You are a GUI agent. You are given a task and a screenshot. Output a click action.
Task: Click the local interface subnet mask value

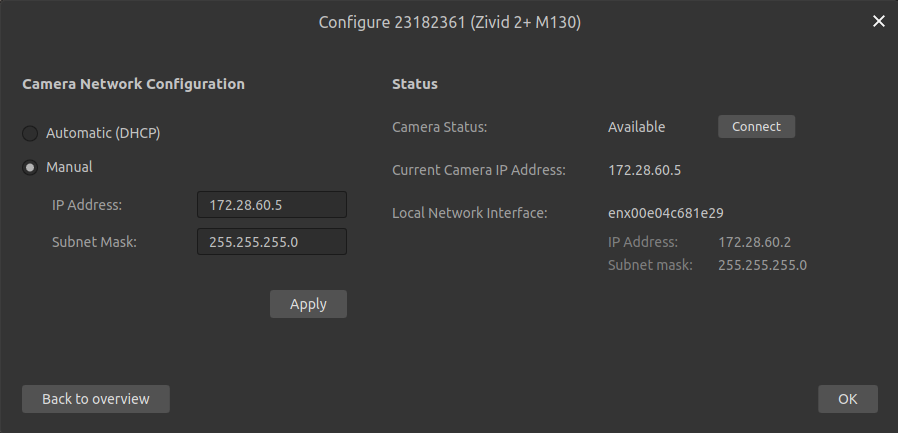(762, 265)
